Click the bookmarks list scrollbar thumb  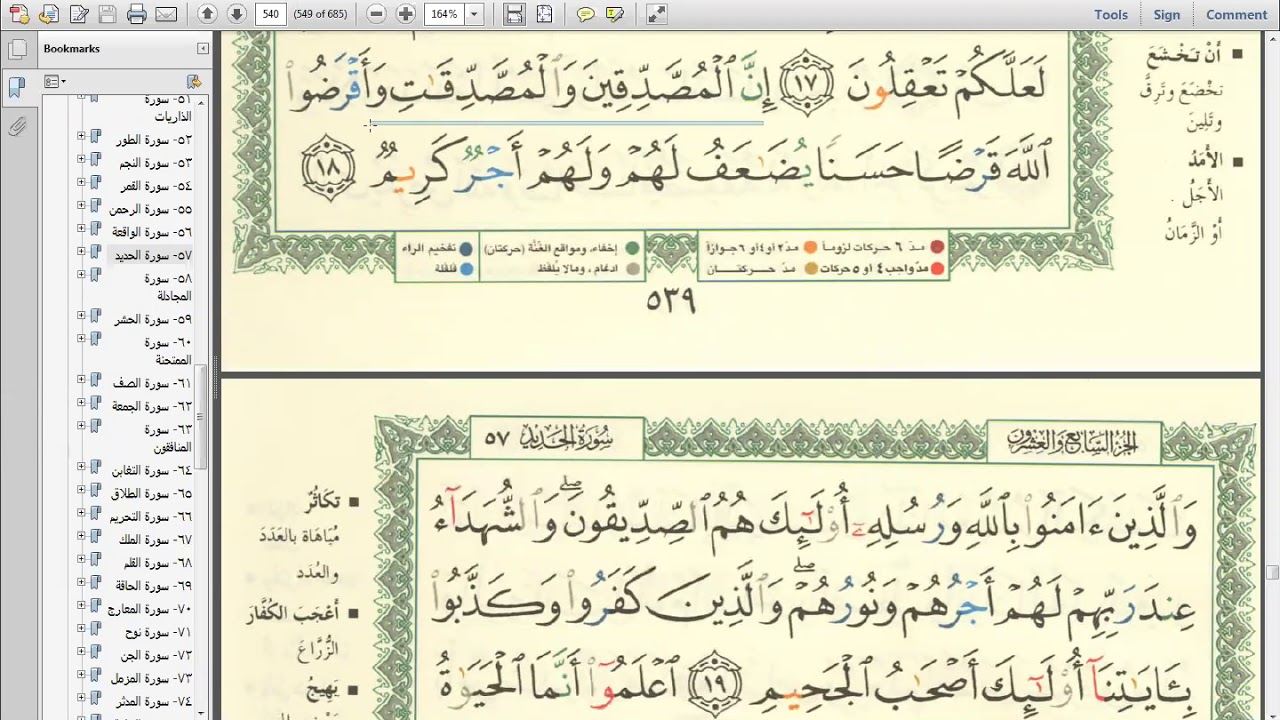pyautogui.click(x=202, y=416)
